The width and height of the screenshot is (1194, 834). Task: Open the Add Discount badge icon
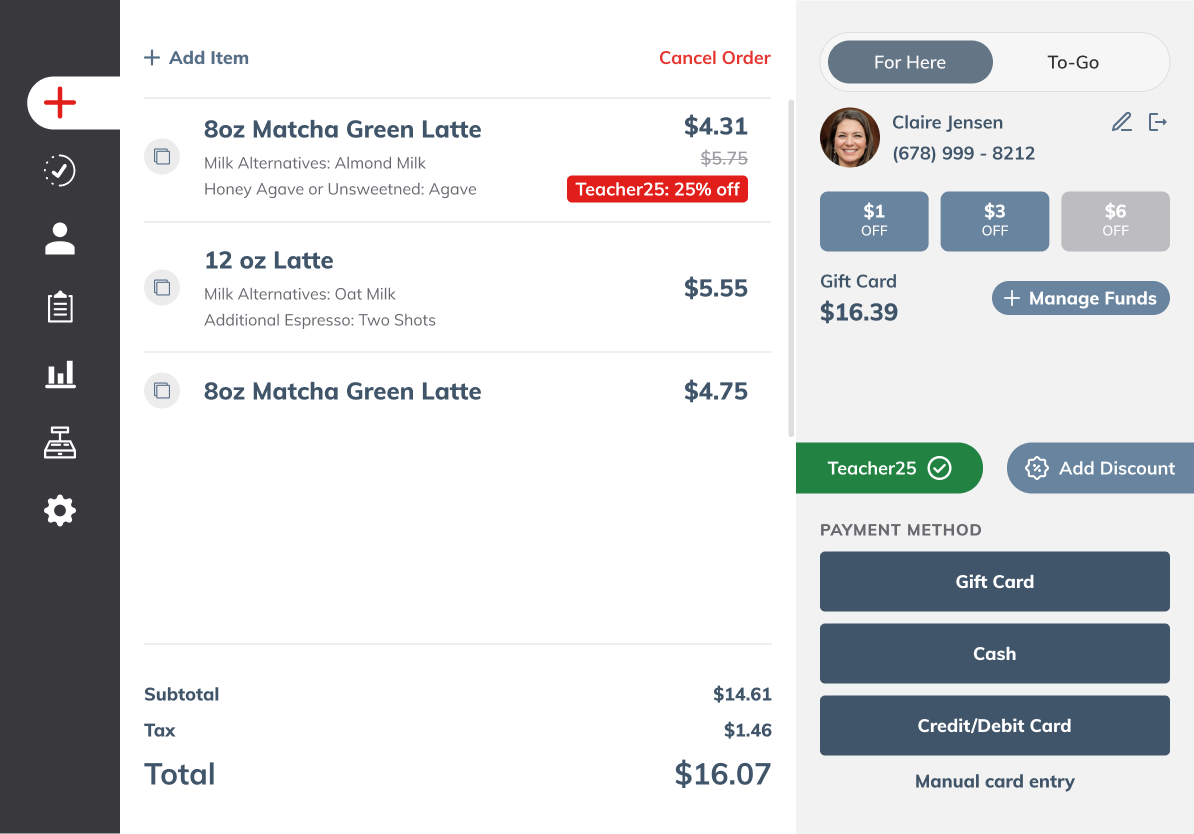pos(1037,467)
